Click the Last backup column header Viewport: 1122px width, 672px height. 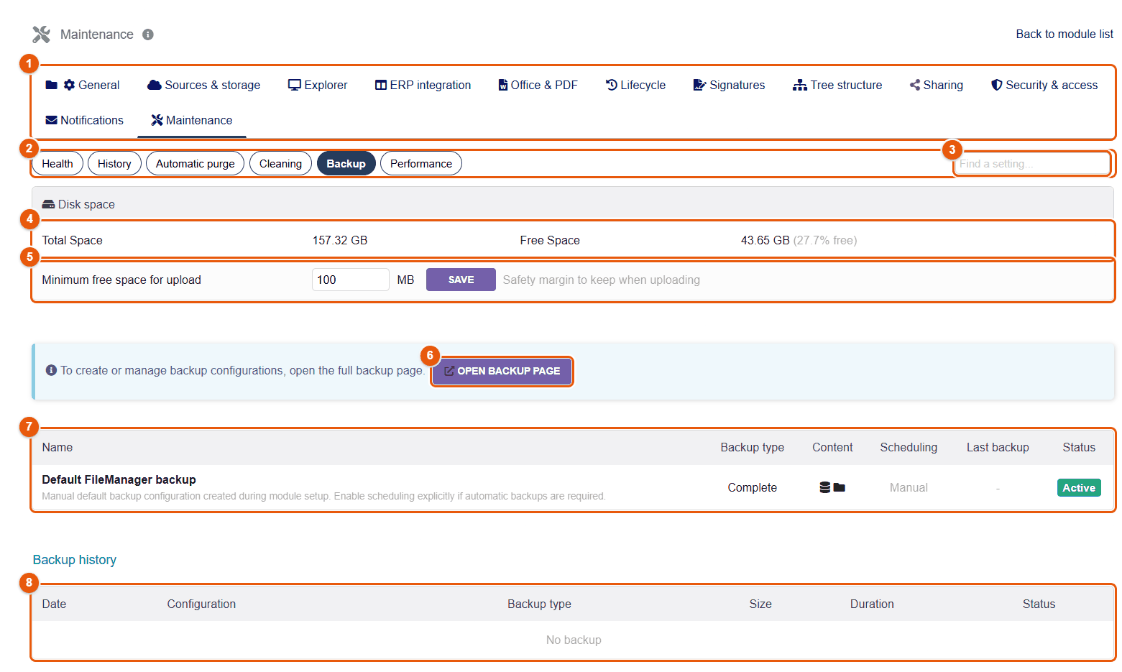997,447
